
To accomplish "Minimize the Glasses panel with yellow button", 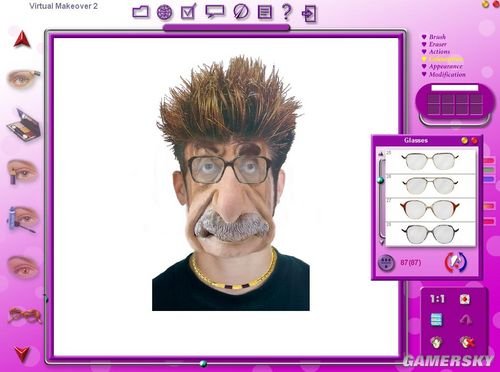I will (464, 141).
